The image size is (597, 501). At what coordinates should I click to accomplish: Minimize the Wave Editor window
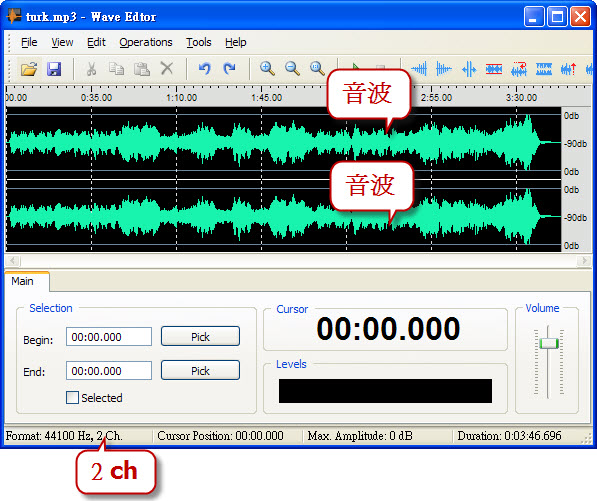(533, 17)
